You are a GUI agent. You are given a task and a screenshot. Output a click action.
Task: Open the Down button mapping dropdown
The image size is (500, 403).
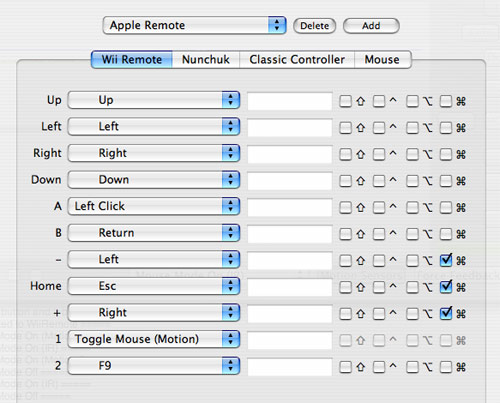click(x=154, y=180)
